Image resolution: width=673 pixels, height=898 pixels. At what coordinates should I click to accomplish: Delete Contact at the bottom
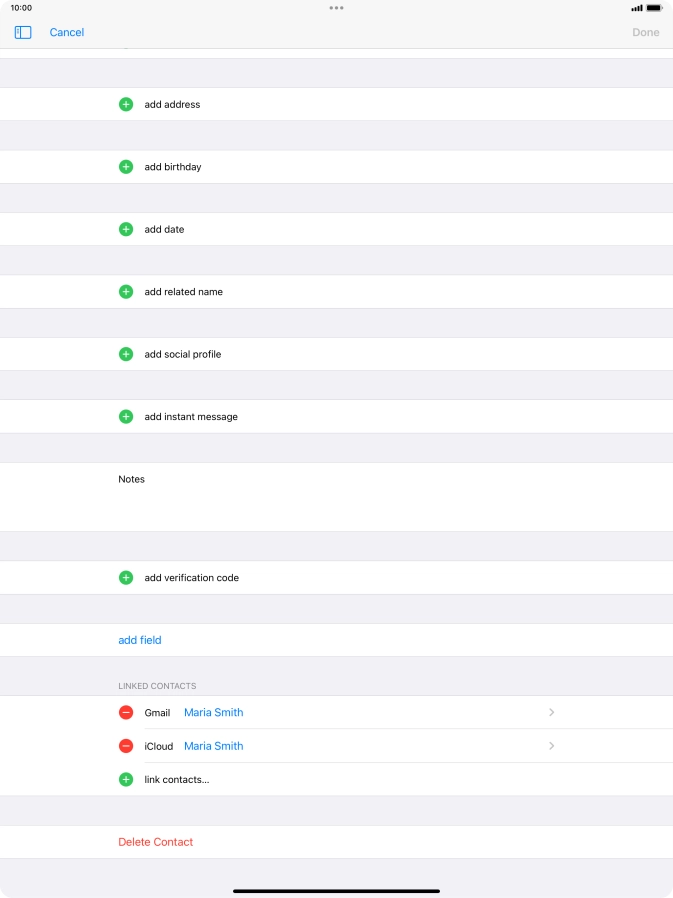[156, 842]
